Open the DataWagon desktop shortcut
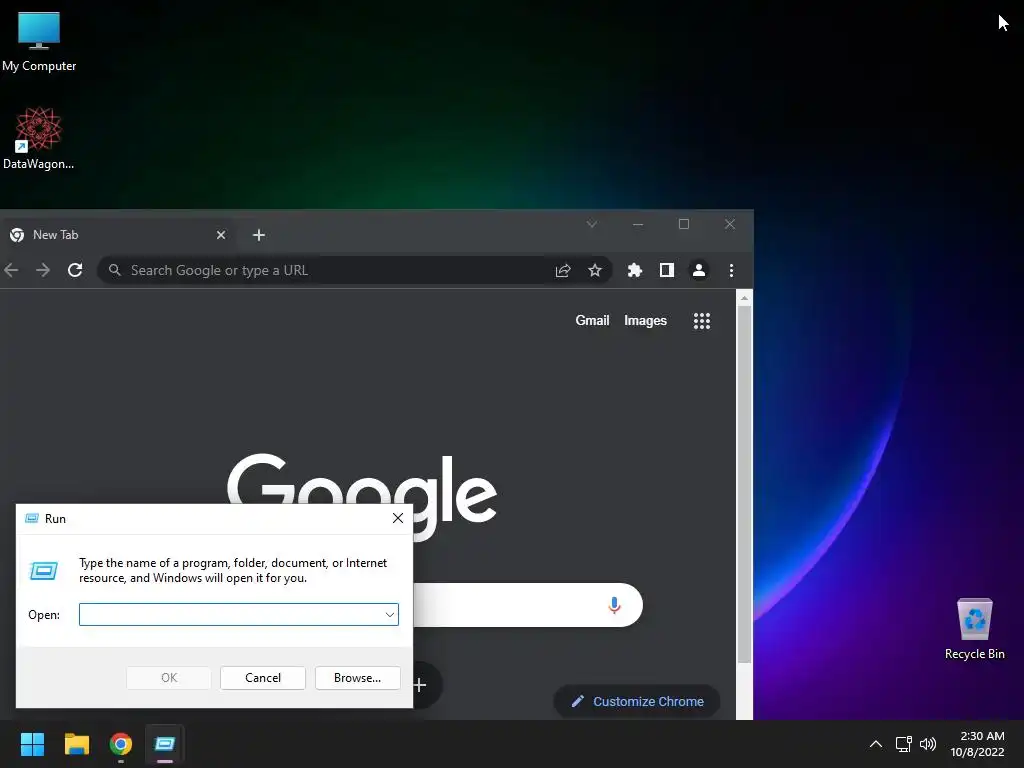Viewport: 1024px width, 768px height. 39,138
